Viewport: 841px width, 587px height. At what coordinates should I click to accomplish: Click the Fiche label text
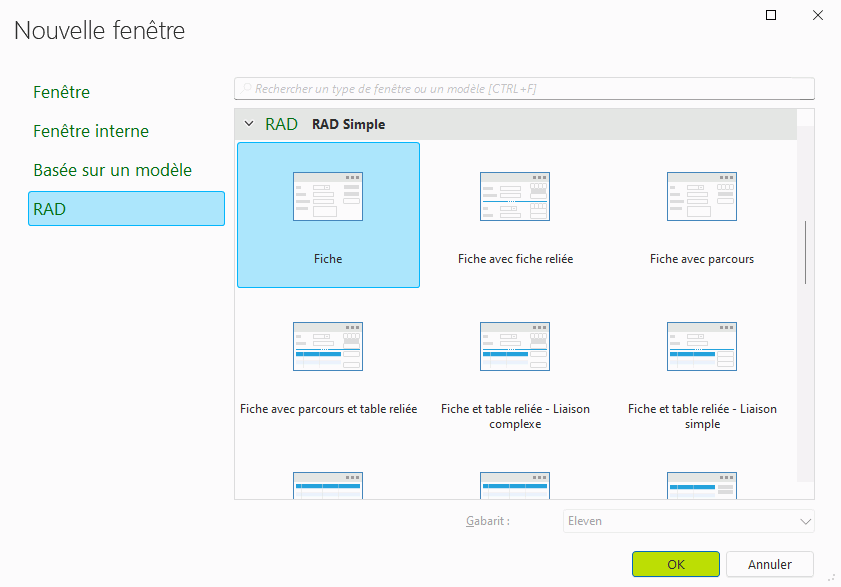(x=328, y=259)
